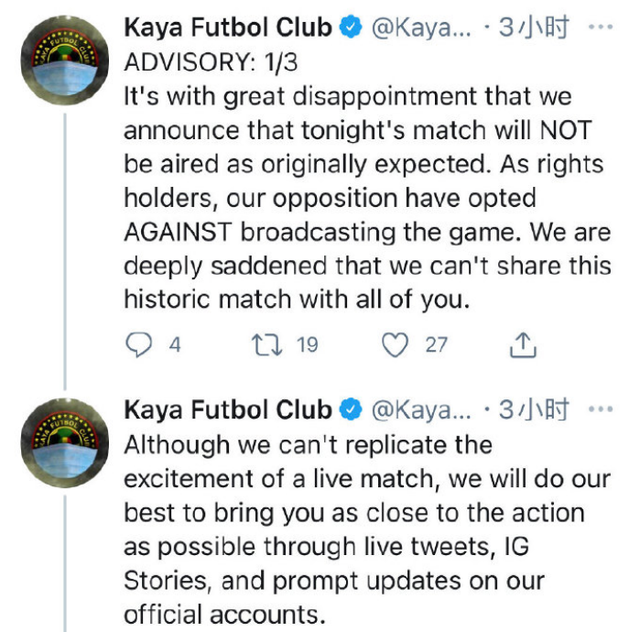Click the verified badge on the first tweet
This screenshot has width=640, height=632.
click(x=350, y=29)
